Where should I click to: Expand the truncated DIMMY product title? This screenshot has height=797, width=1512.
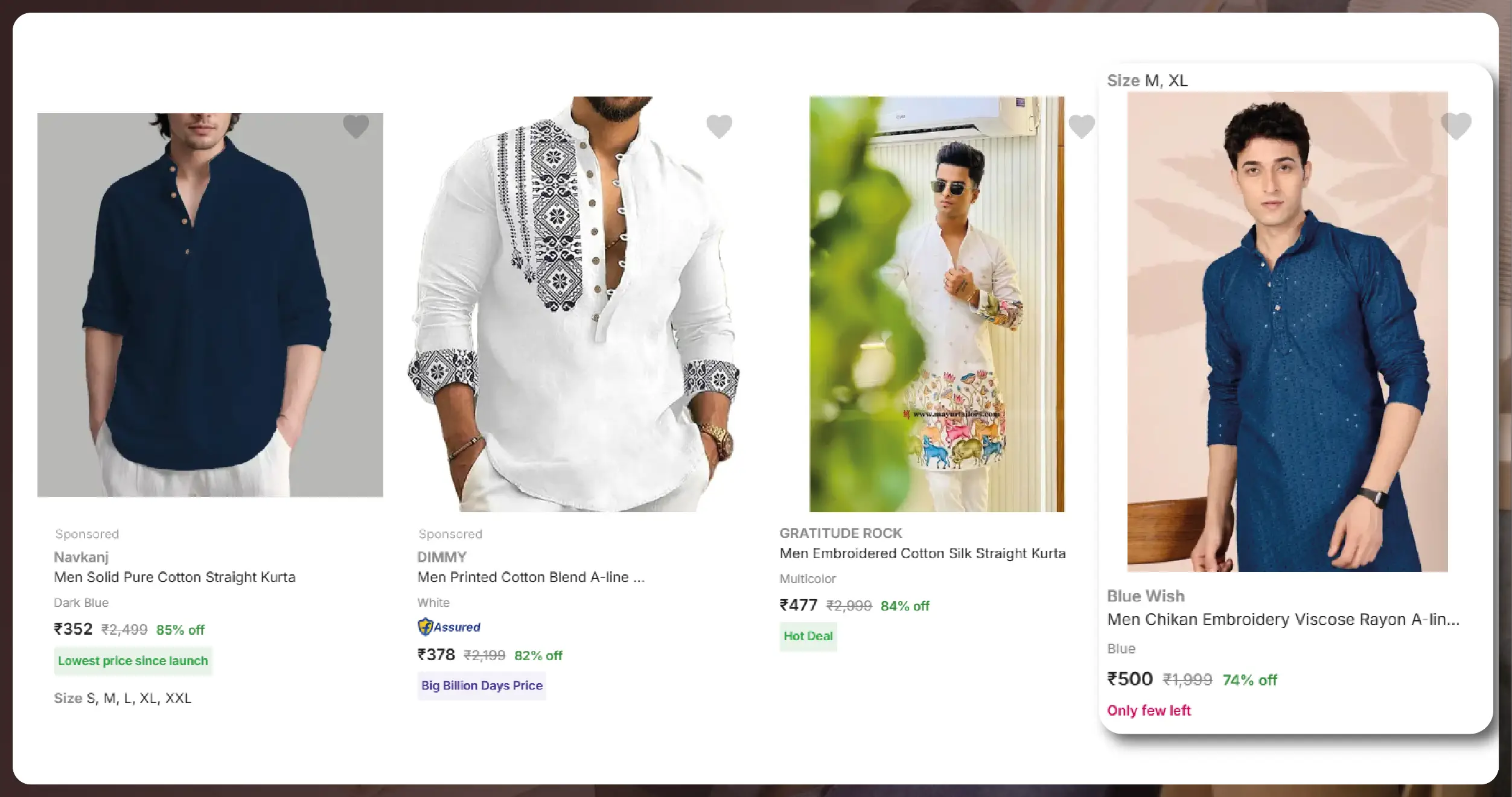coord(531,577)
